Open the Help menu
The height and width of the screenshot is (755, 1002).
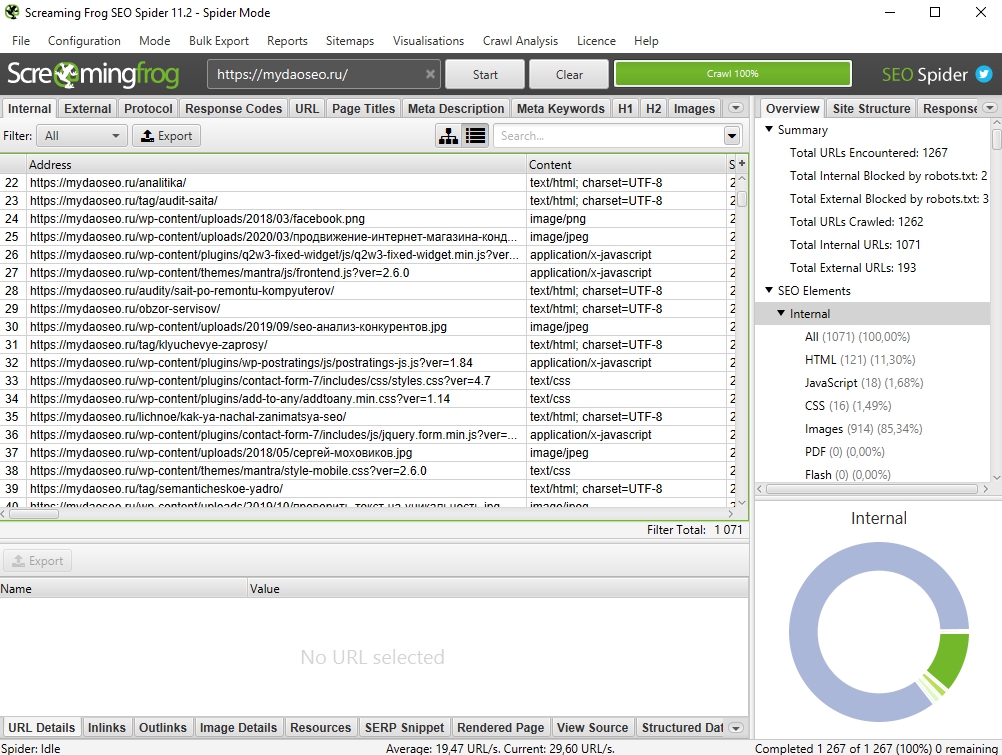point(646,40)
